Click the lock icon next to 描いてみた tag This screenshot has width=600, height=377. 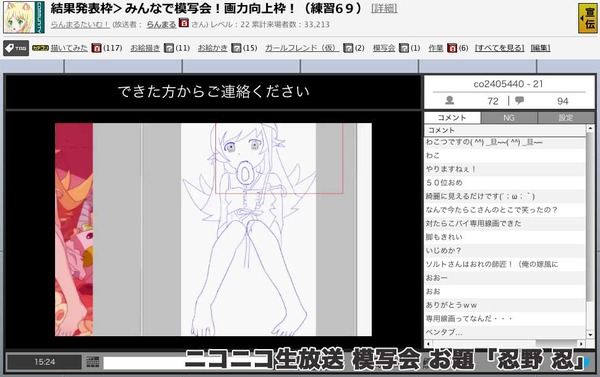[96, 48]
